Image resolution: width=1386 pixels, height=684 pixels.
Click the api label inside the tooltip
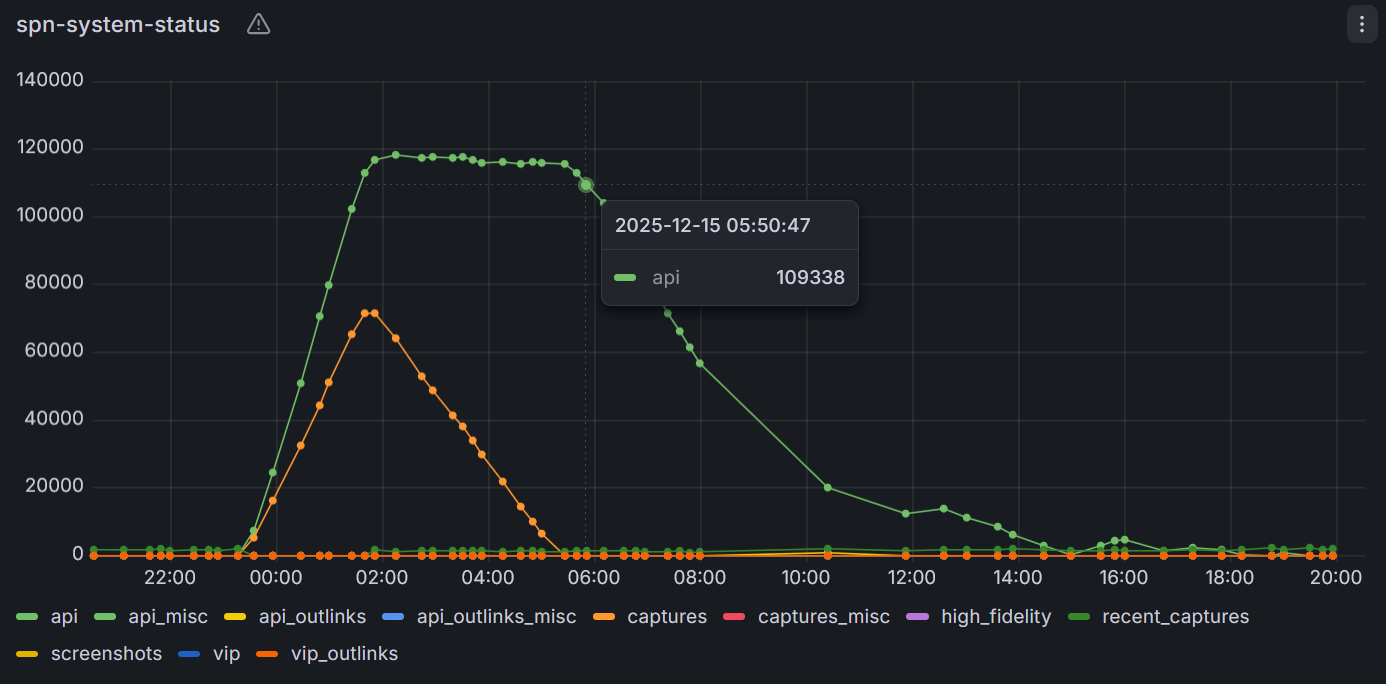click(666, 277)
